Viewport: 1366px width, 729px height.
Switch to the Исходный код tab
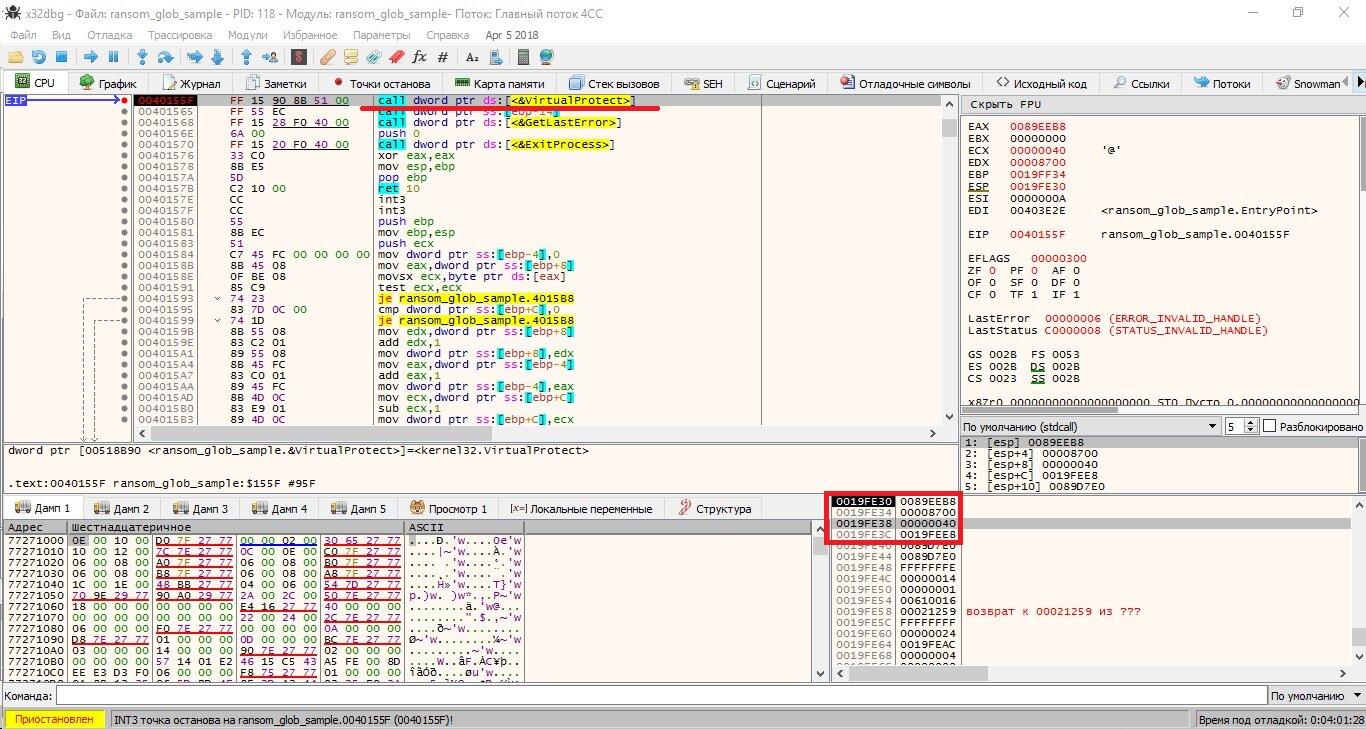click(x=1041, y=83)
